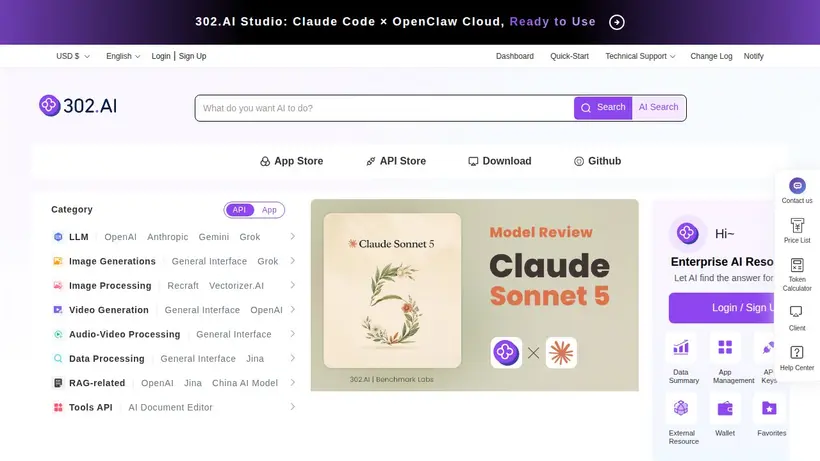This screenshot has height=461, width=820.
Task: Open API Keys icon
Action: 768,348
